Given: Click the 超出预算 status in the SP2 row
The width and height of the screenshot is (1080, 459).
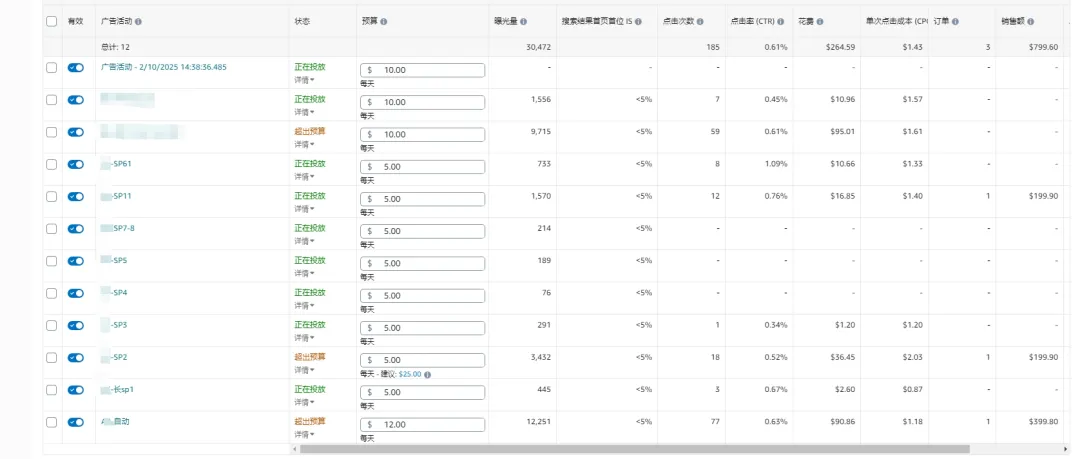Looking at the screenshot, I should pyautogui.click(x=310, y=357).
